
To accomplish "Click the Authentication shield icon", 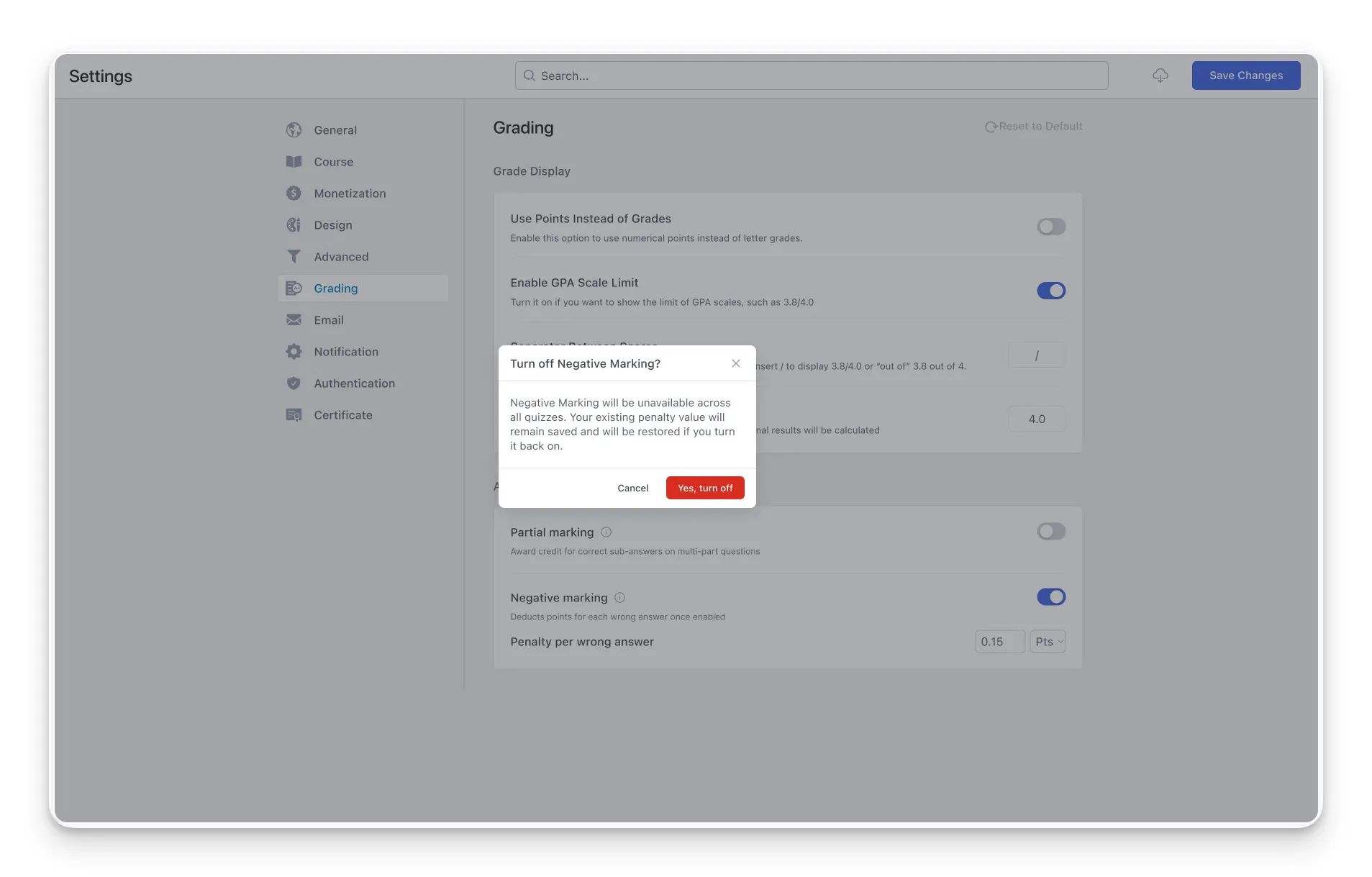I will click(294, 383).
